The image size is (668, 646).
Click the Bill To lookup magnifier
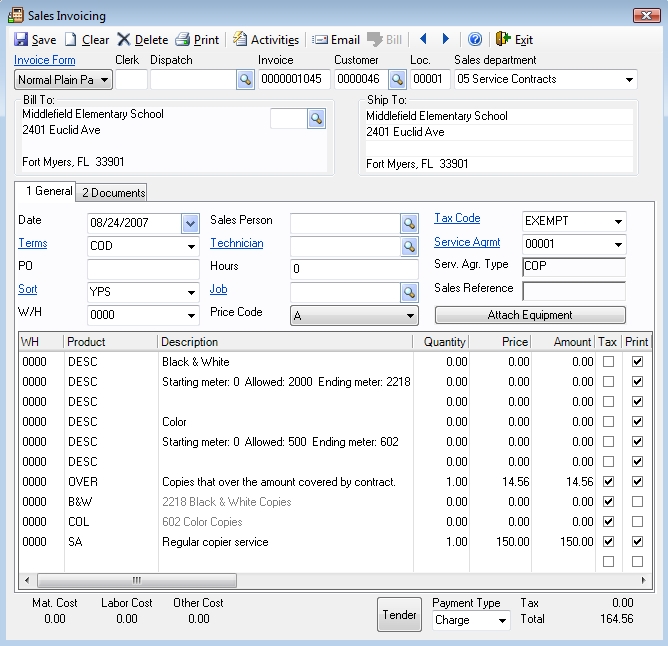click(317, 118)
